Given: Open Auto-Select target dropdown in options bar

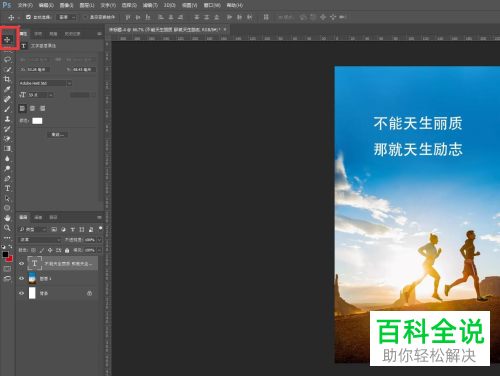Looking at the screenshot, I should (67, 17).
